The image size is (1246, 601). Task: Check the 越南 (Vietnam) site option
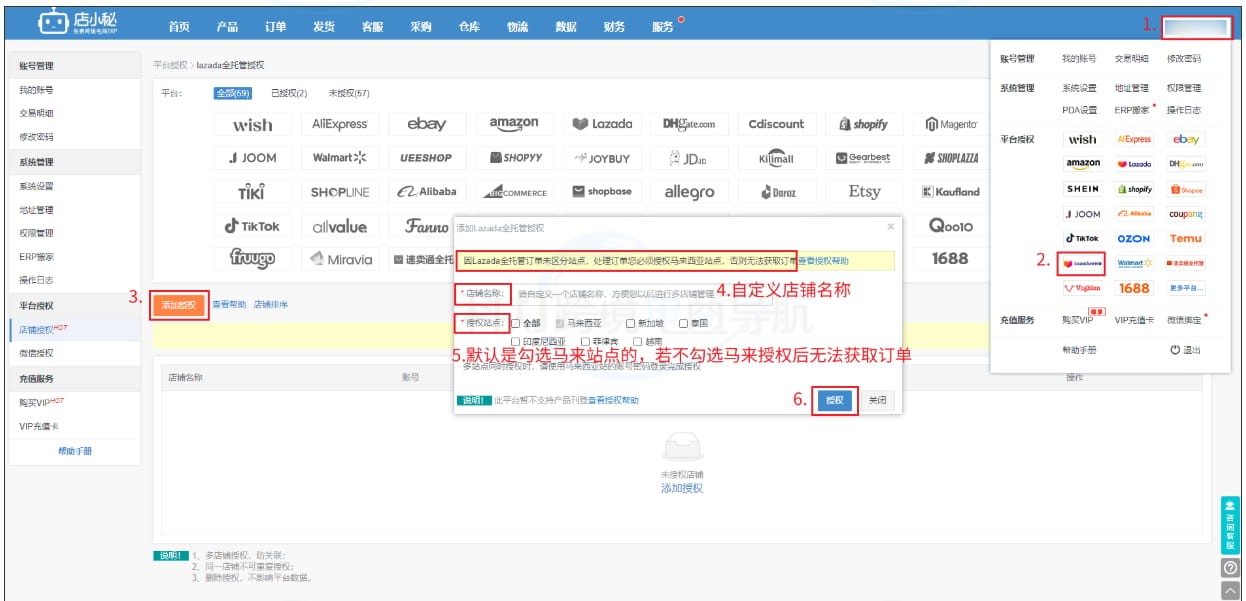(637, 340)
